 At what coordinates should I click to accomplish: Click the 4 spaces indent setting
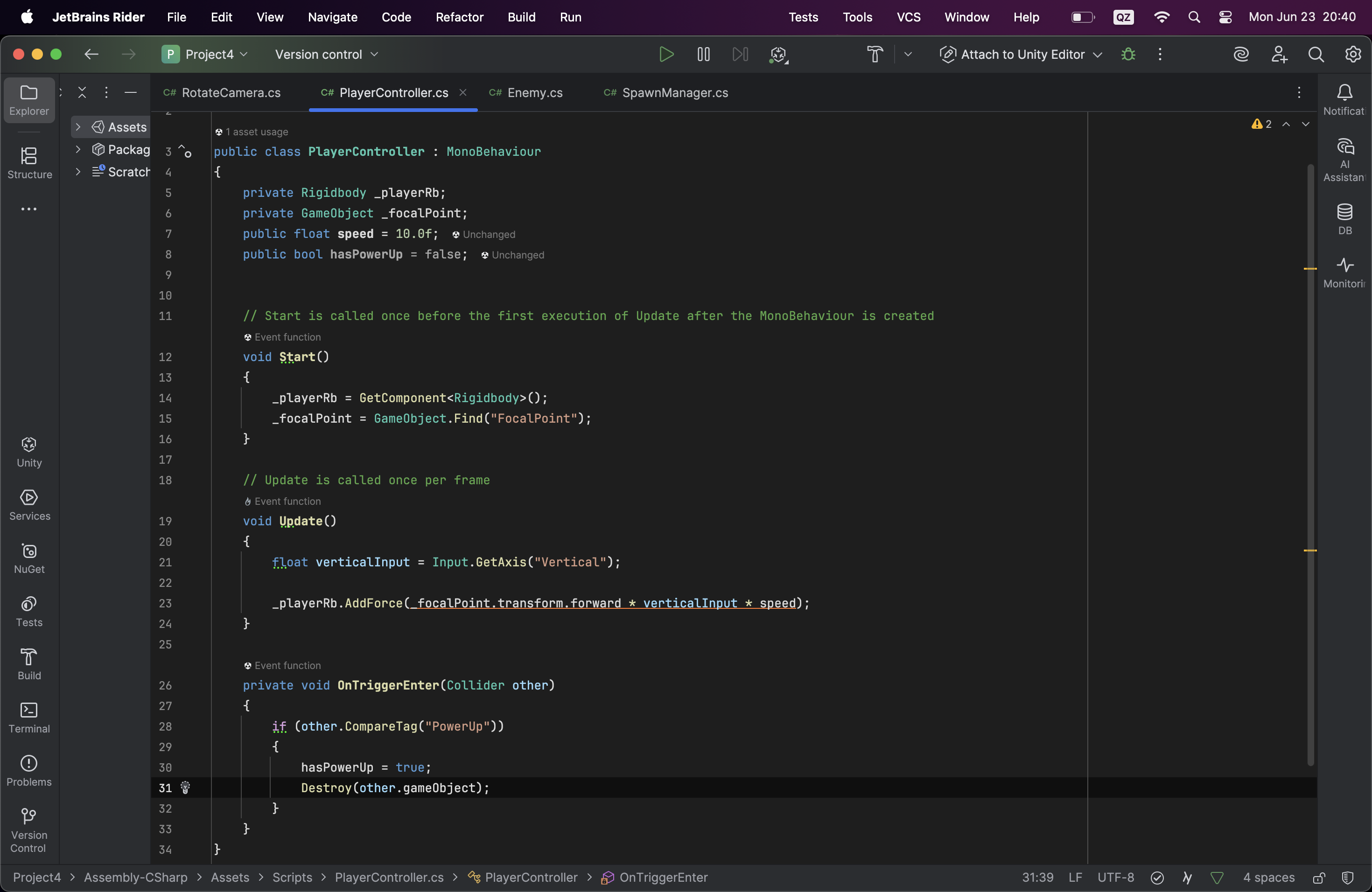[1269, 878]
